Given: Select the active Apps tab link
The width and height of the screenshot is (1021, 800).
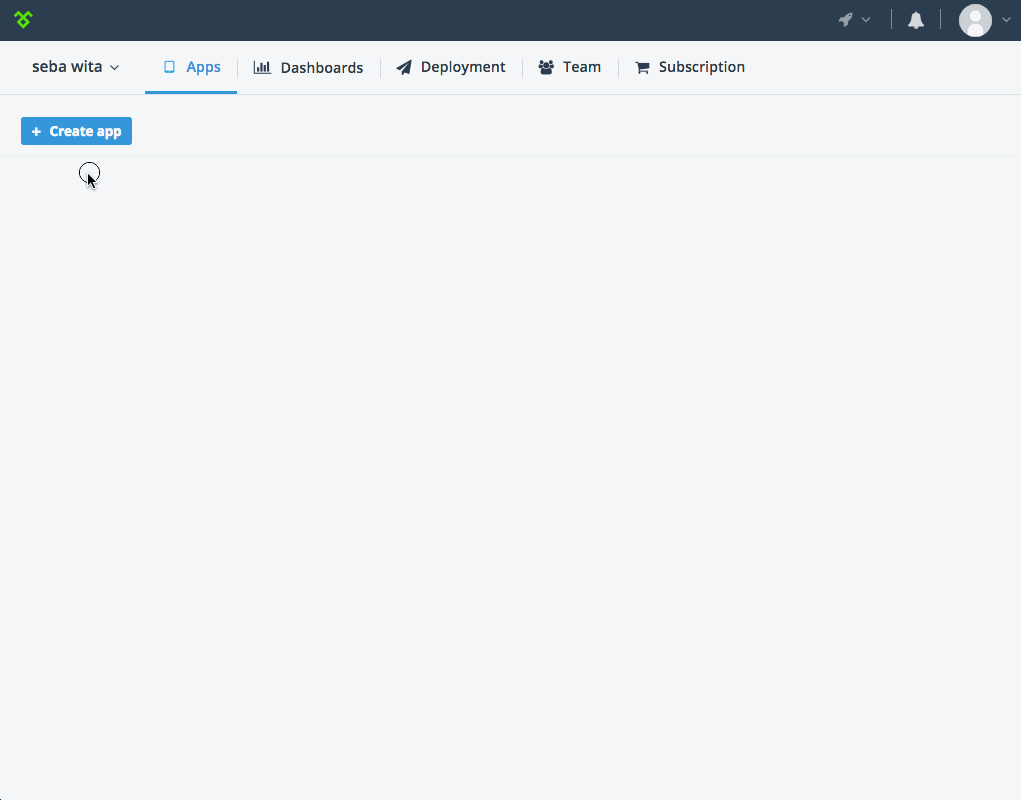Looking at the screenshot, I should [x=202, y=67].
